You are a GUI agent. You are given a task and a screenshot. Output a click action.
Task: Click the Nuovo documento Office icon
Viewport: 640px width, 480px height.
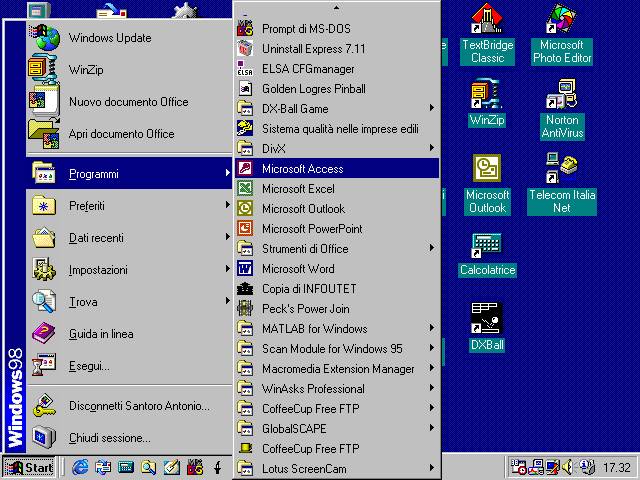click(x=44, y=100)
